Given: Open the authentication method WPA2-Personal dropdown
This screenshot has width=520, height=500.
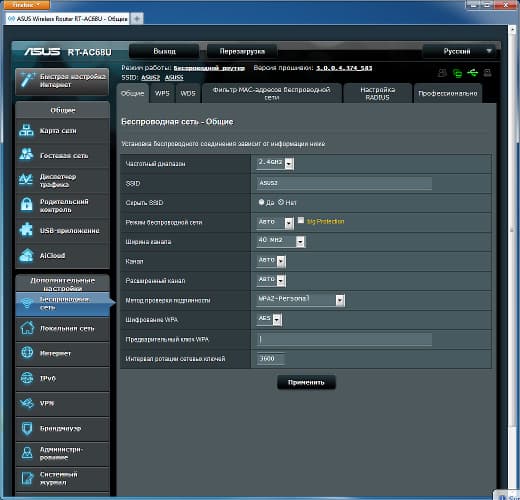Looking at the screenshot, I should (x=301, y=300).
